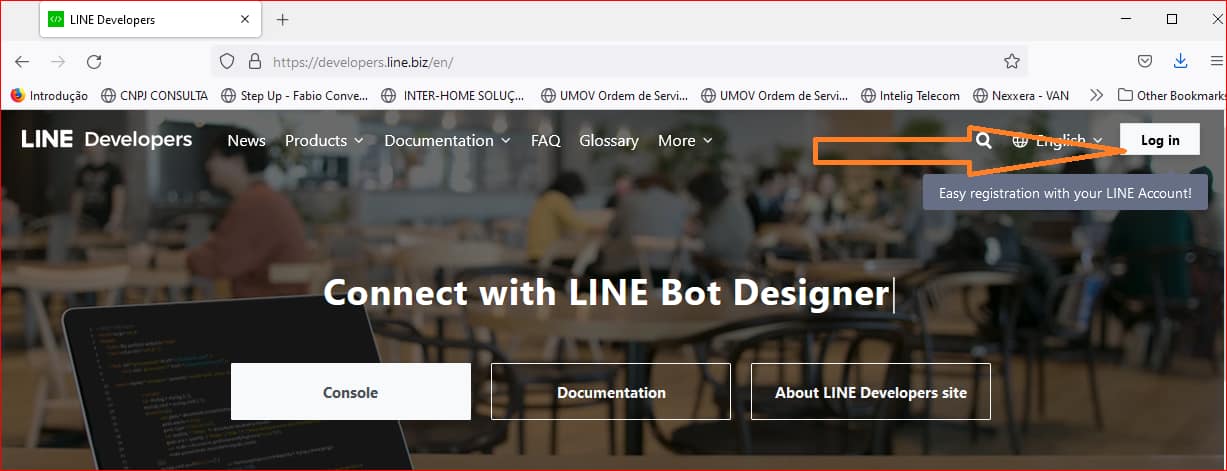Click the Log in button

1159,140
